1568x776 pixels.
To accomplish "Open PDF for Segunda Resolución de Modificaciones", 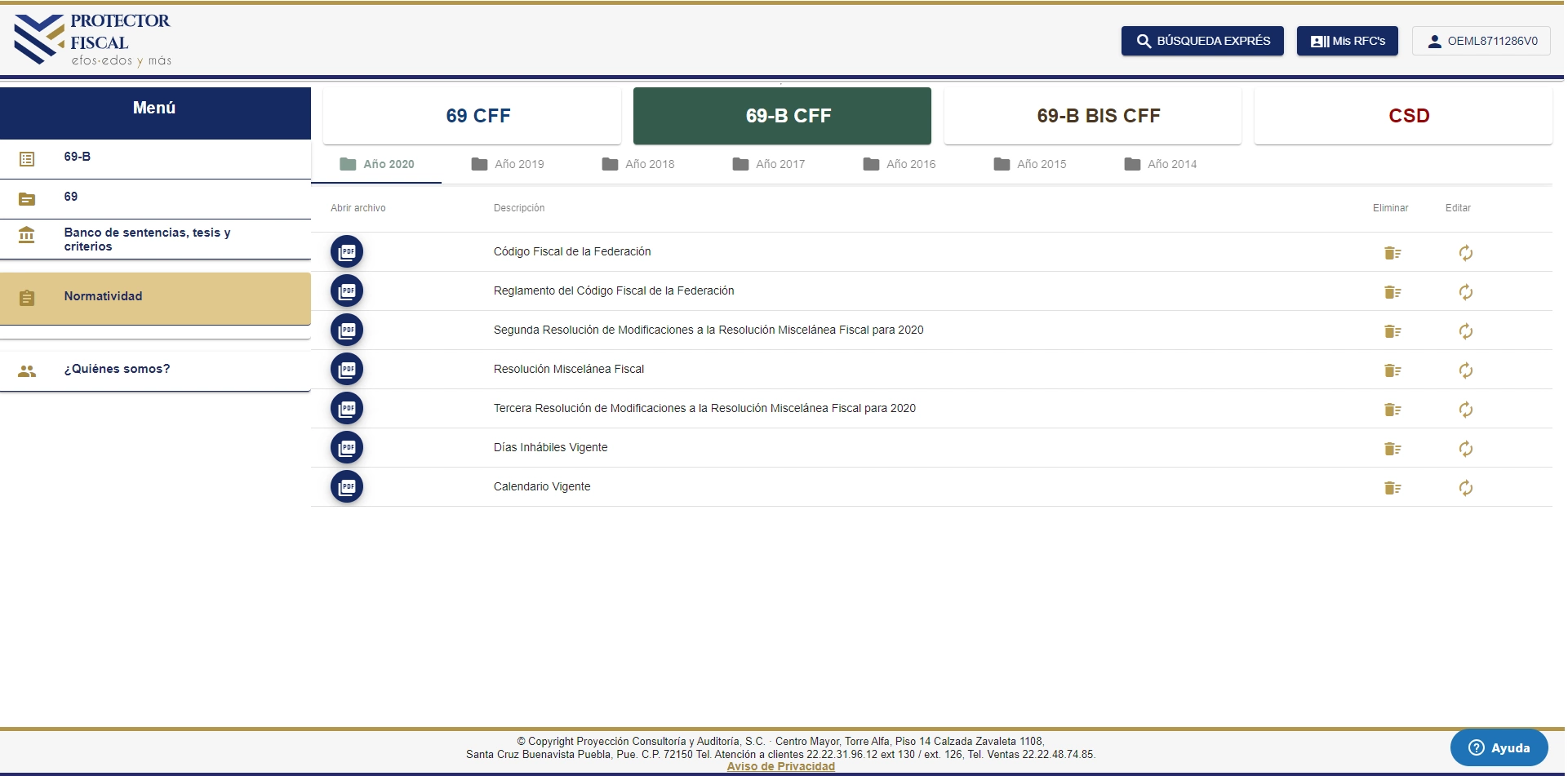I will point(347,330).
